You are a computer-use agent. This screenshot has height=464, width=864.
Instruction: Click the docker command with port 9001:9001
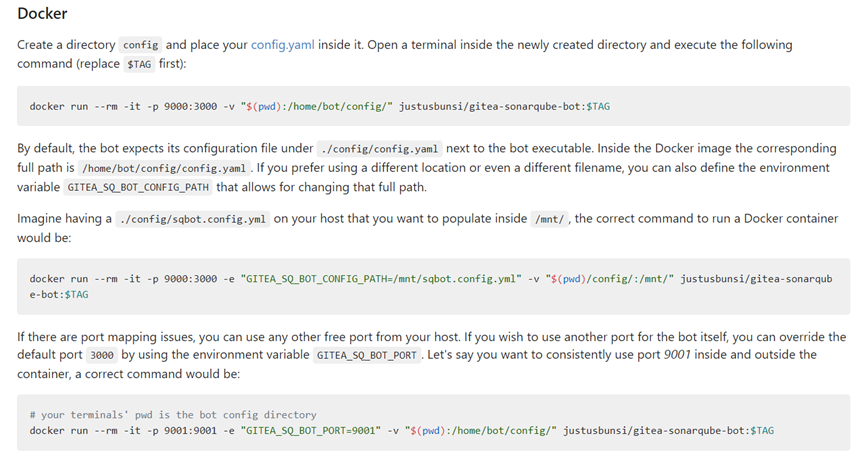402,430
